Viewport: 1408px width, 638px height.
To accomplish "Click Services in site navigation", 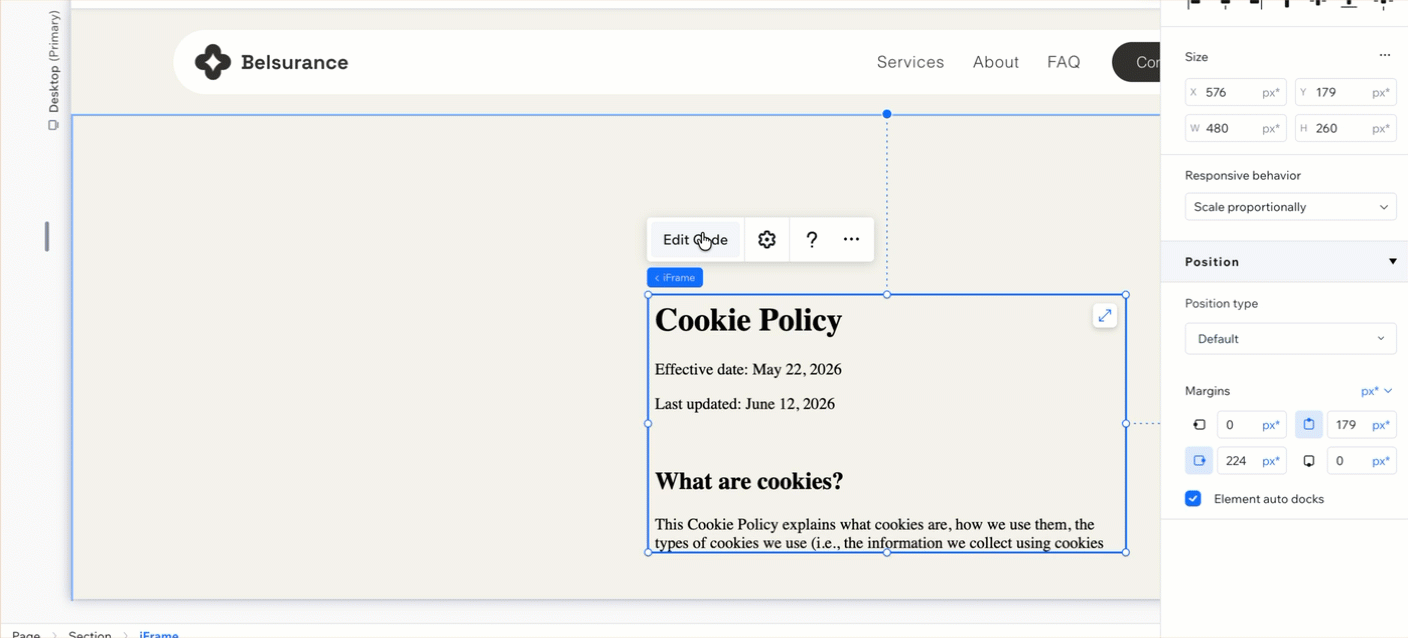I will (x=910, y=62).
